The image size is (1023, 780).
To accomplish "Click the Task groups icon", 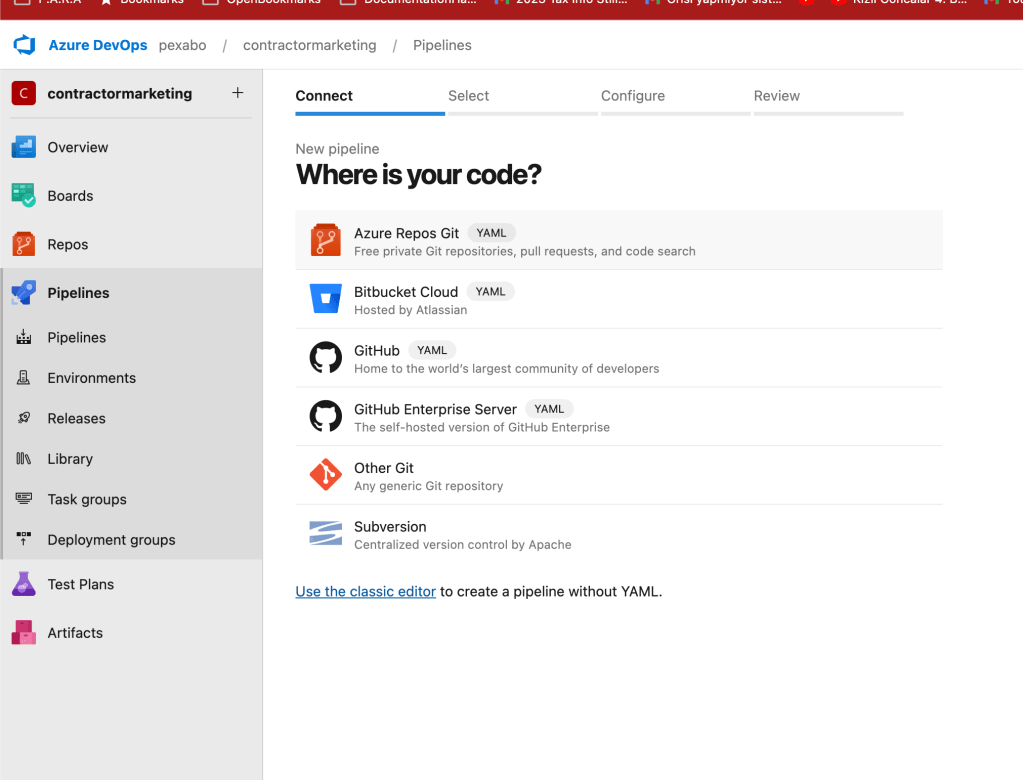I will click(x=23, y=499).
